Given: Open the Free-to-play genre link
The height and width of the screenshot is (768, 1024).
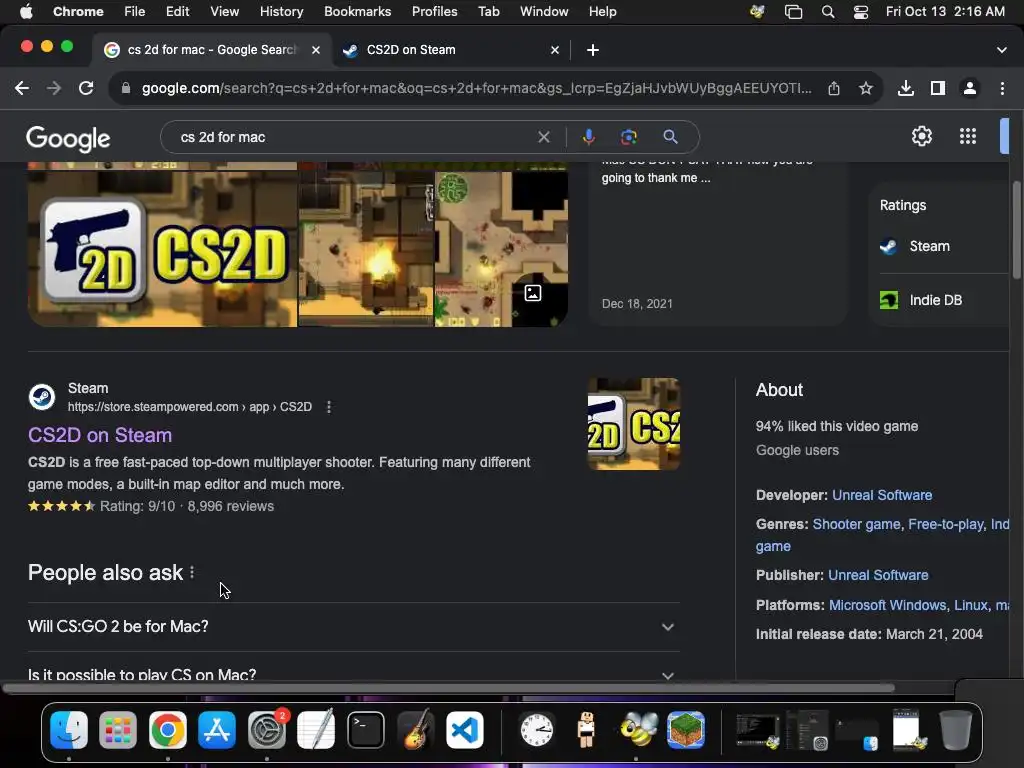Looking at the screenshot, I should pyautogui.click(x=946, y=524).
